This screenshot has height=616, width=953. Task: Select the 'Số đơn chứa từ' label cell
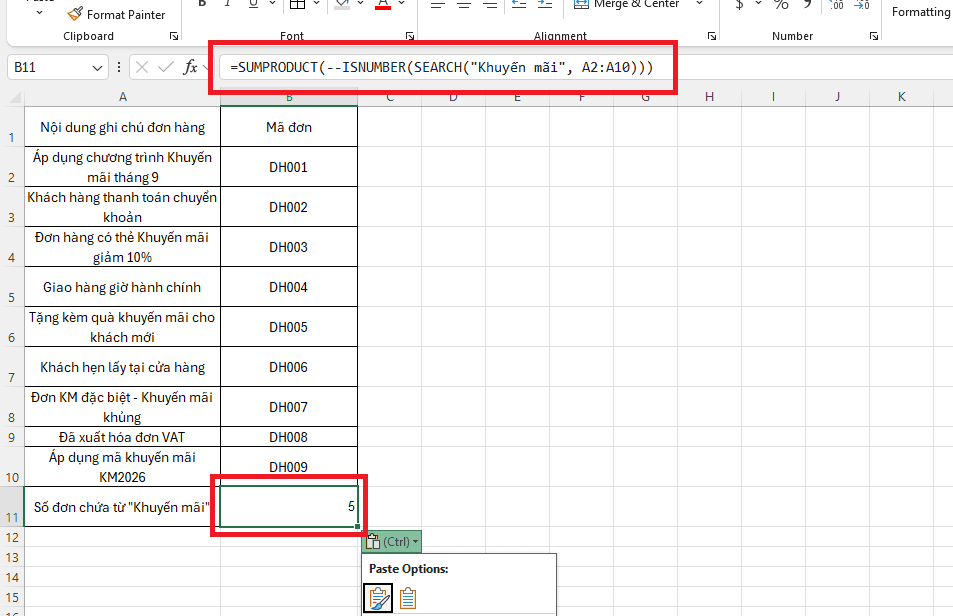coord(122,507)
